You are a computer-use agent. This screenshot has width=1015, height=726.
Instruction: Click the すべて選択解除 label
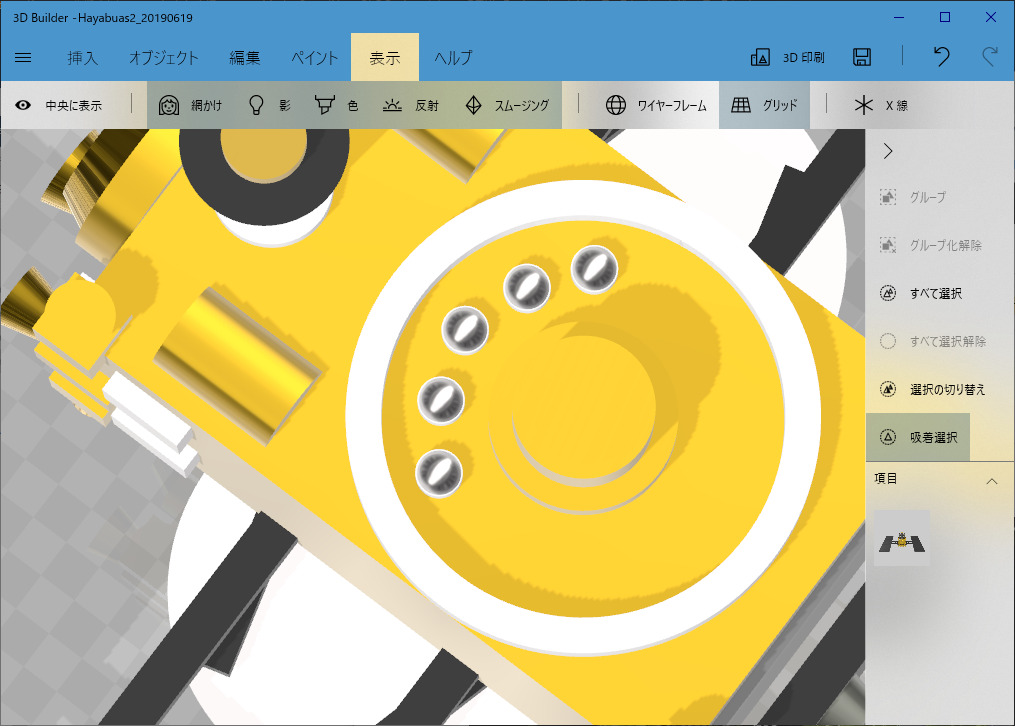(948, 342)
